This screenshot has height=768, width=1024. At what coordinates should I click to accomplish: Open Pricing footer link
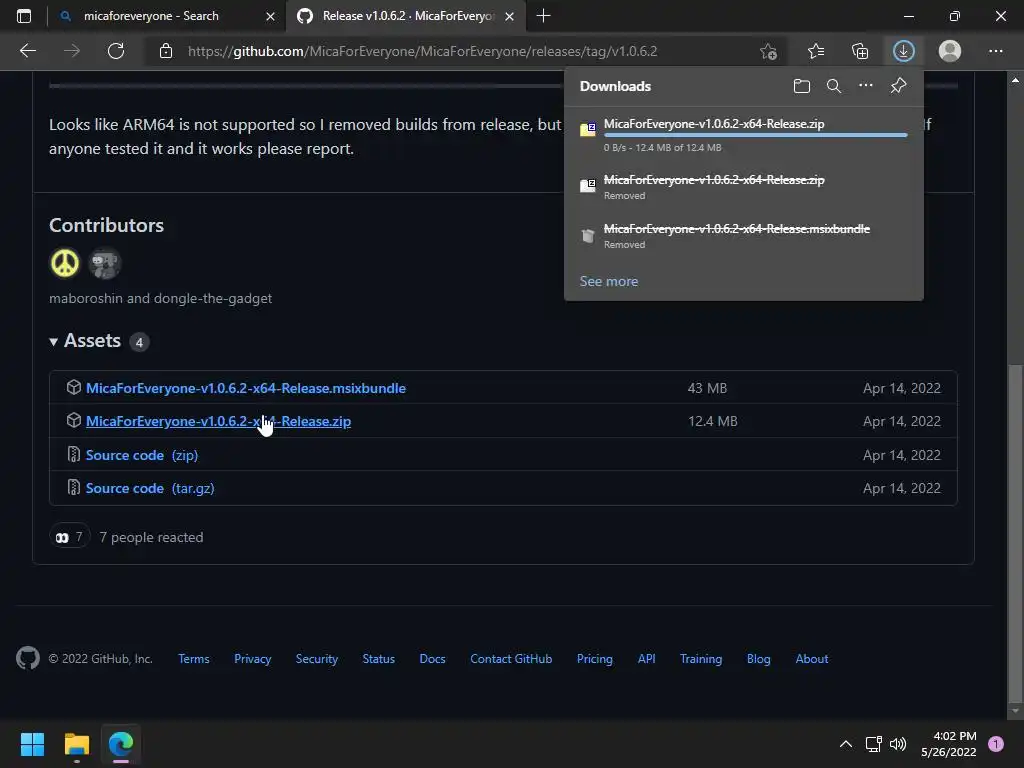[x=595, y=658]
